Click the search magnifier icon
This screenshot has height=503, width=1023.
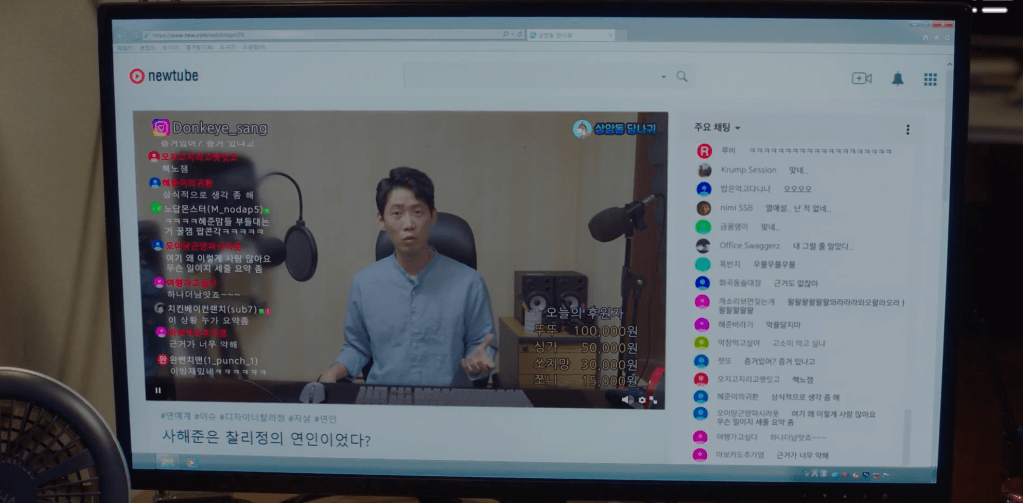click(682, 77)
